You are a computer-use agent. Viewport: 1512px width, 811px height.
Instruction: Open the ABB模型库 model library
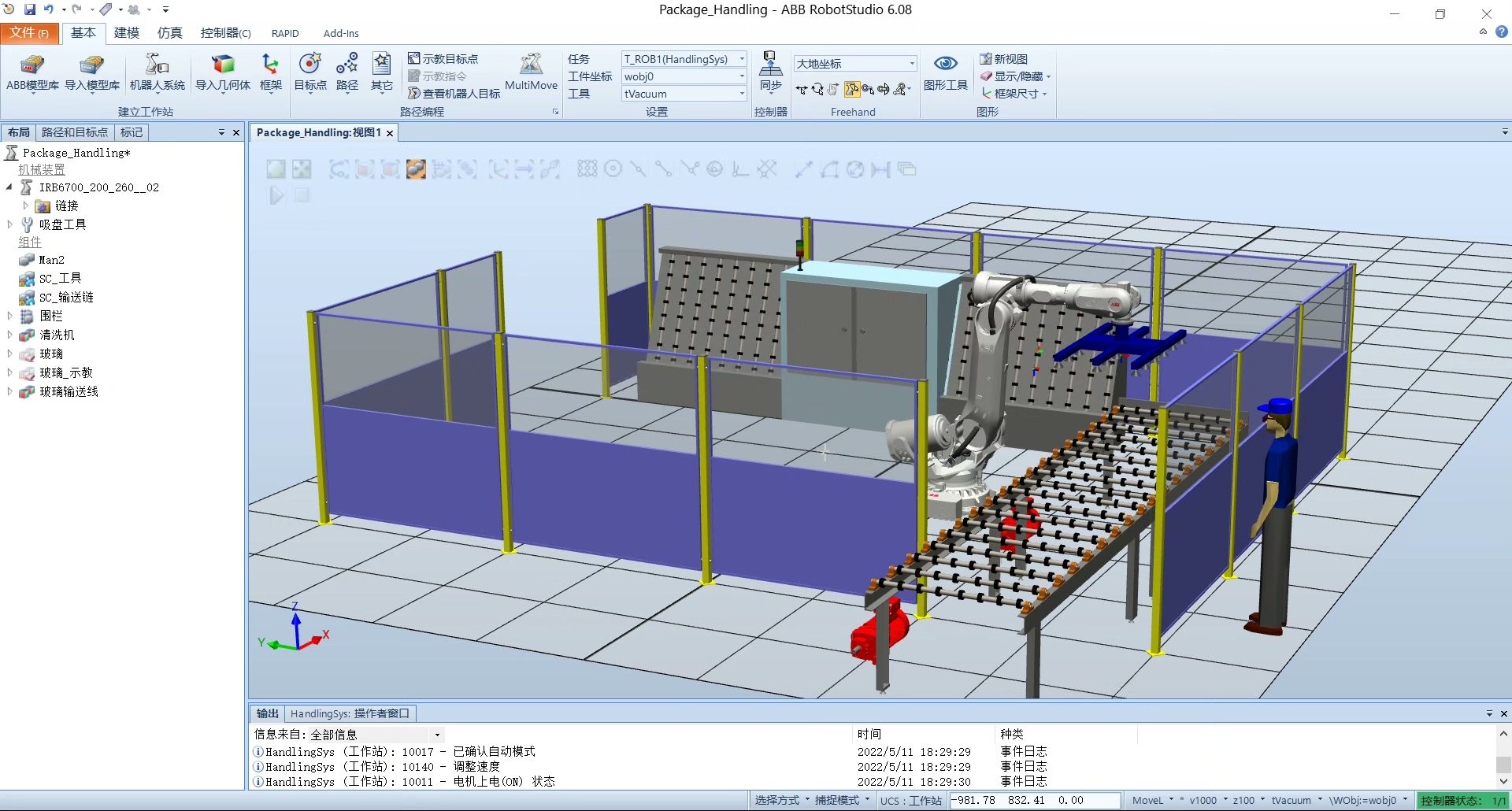32,73
